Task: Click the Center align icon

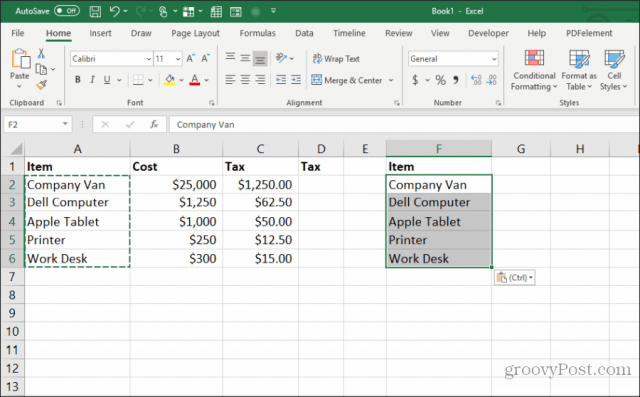Action: point(245,80)
